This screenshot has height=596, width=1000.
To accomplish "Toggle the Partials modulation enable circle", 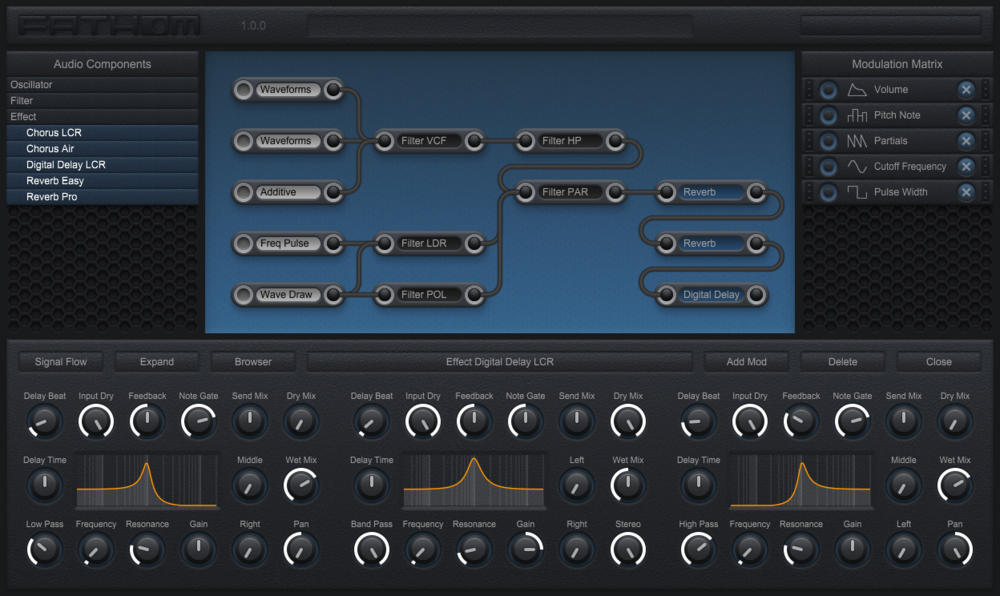I will 828,141.
